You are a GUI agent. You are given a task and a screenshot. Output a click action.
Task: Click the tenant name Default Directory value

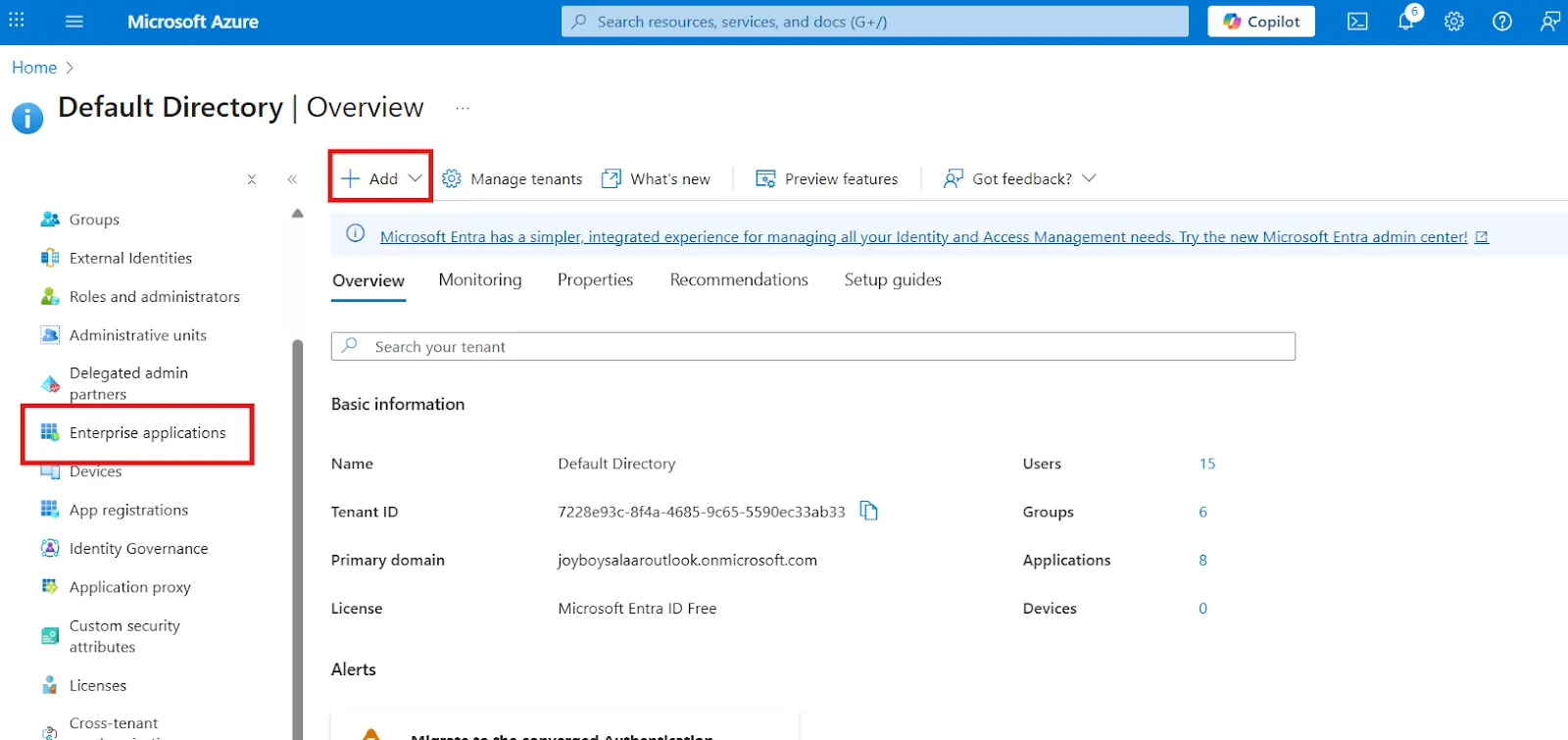pyautogui.click(x=616, y=464)
